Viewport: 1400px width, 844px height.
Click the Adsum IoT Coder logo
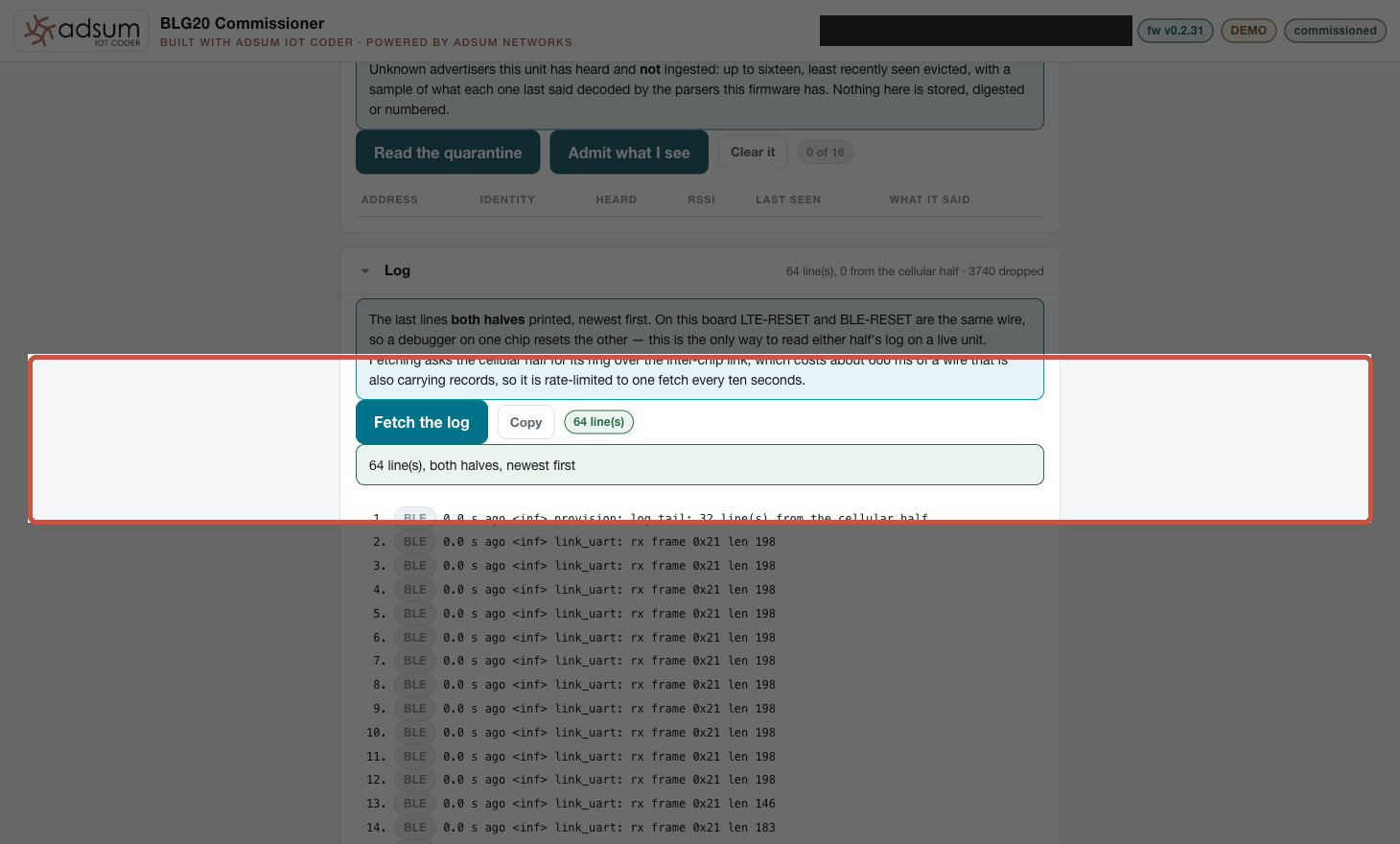(82, 31)
